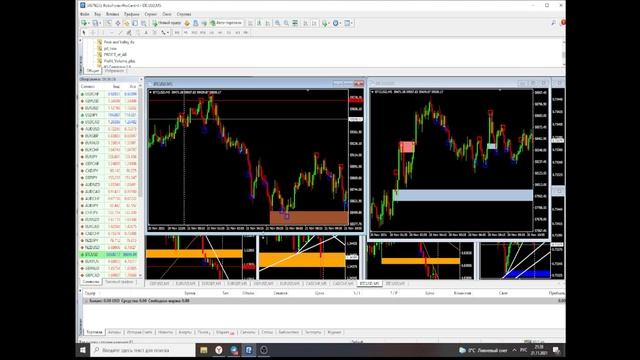Open the Indicators list icon
The width and height of the screenshot is (640, 360).
click(324, 23)
